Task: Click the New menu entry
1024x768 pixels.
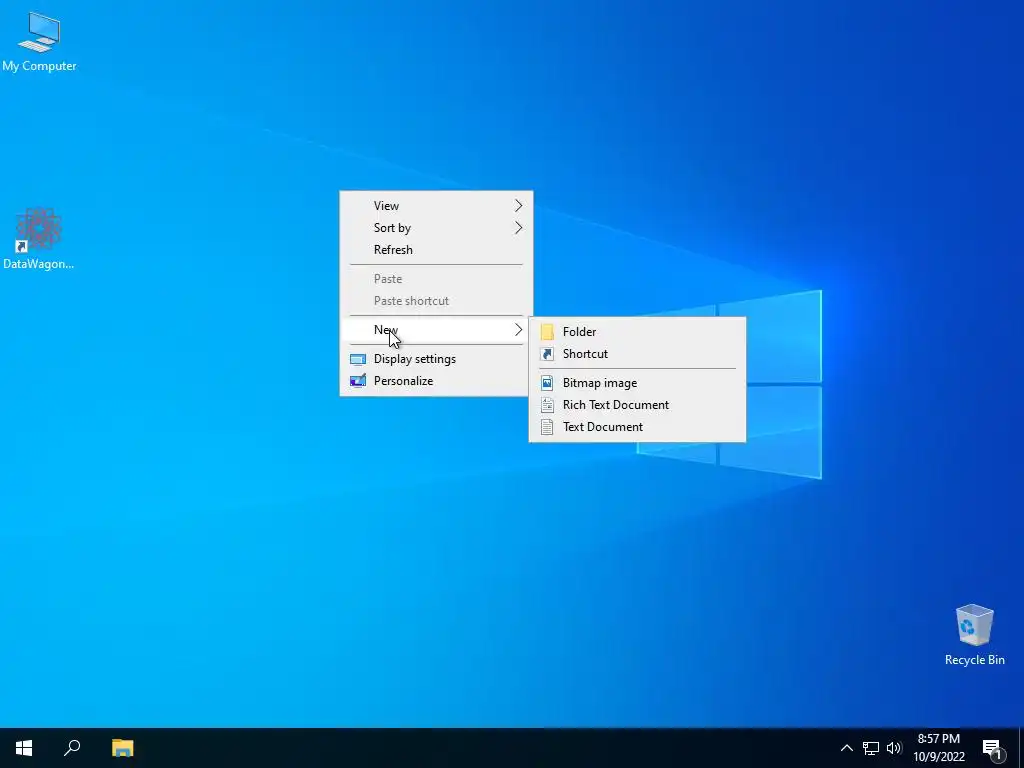Action: coord(436,330)
